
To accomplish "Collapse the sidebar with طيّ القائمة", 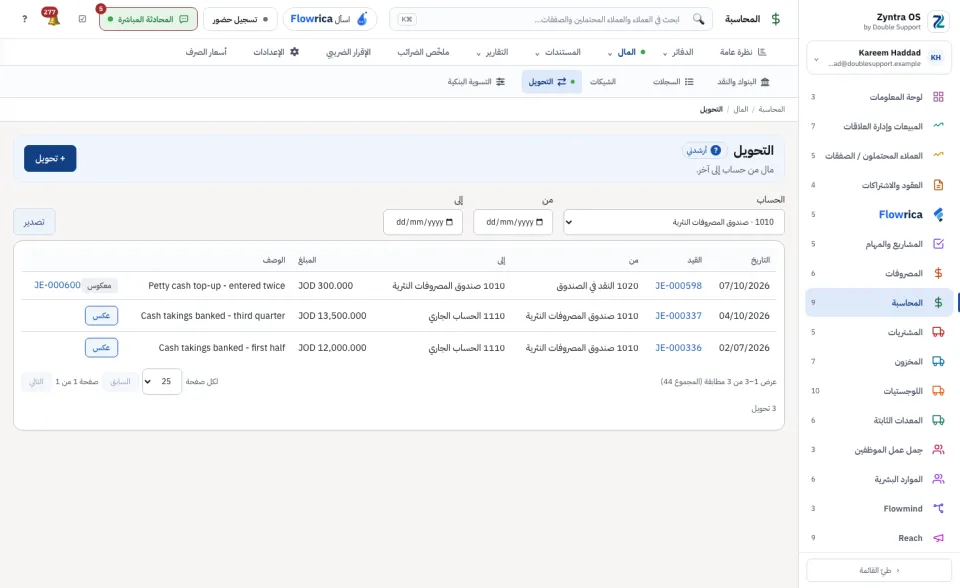I will tap(879, 570).
